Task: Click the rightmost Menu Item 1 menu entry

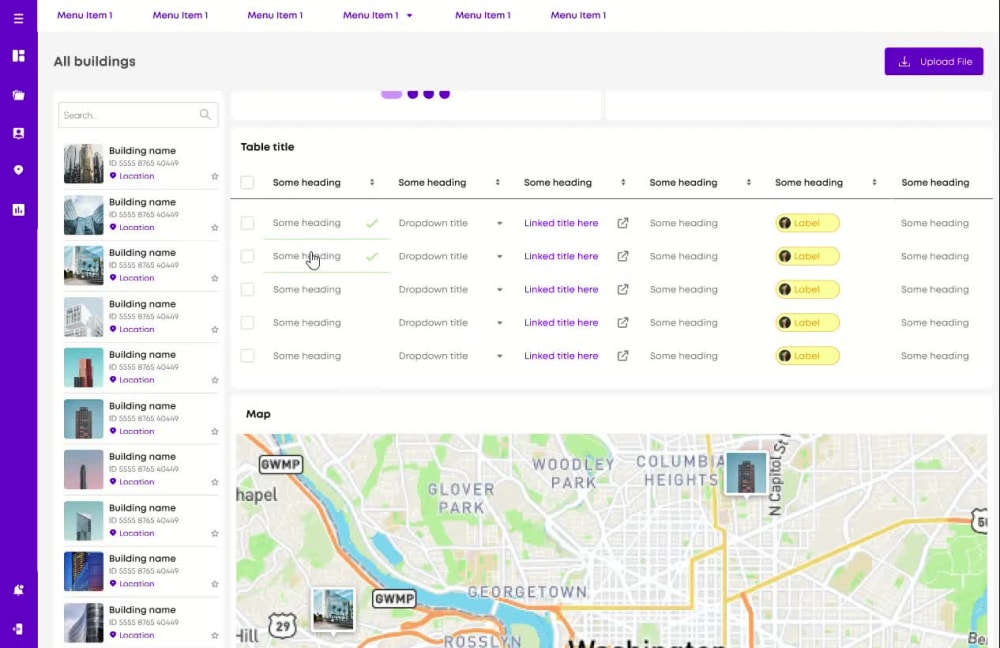Action: pyautogui.click(x=578, y=15)
